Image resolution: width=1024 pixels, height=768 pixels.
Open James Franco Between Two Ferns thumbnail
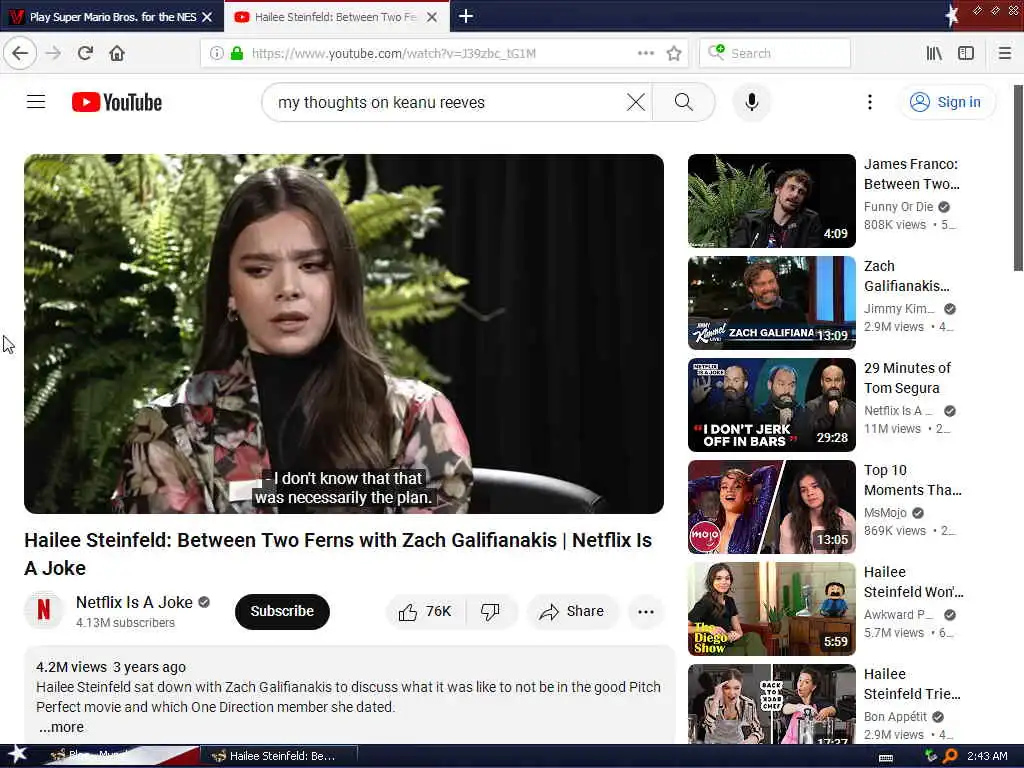[x=771, y=200]
